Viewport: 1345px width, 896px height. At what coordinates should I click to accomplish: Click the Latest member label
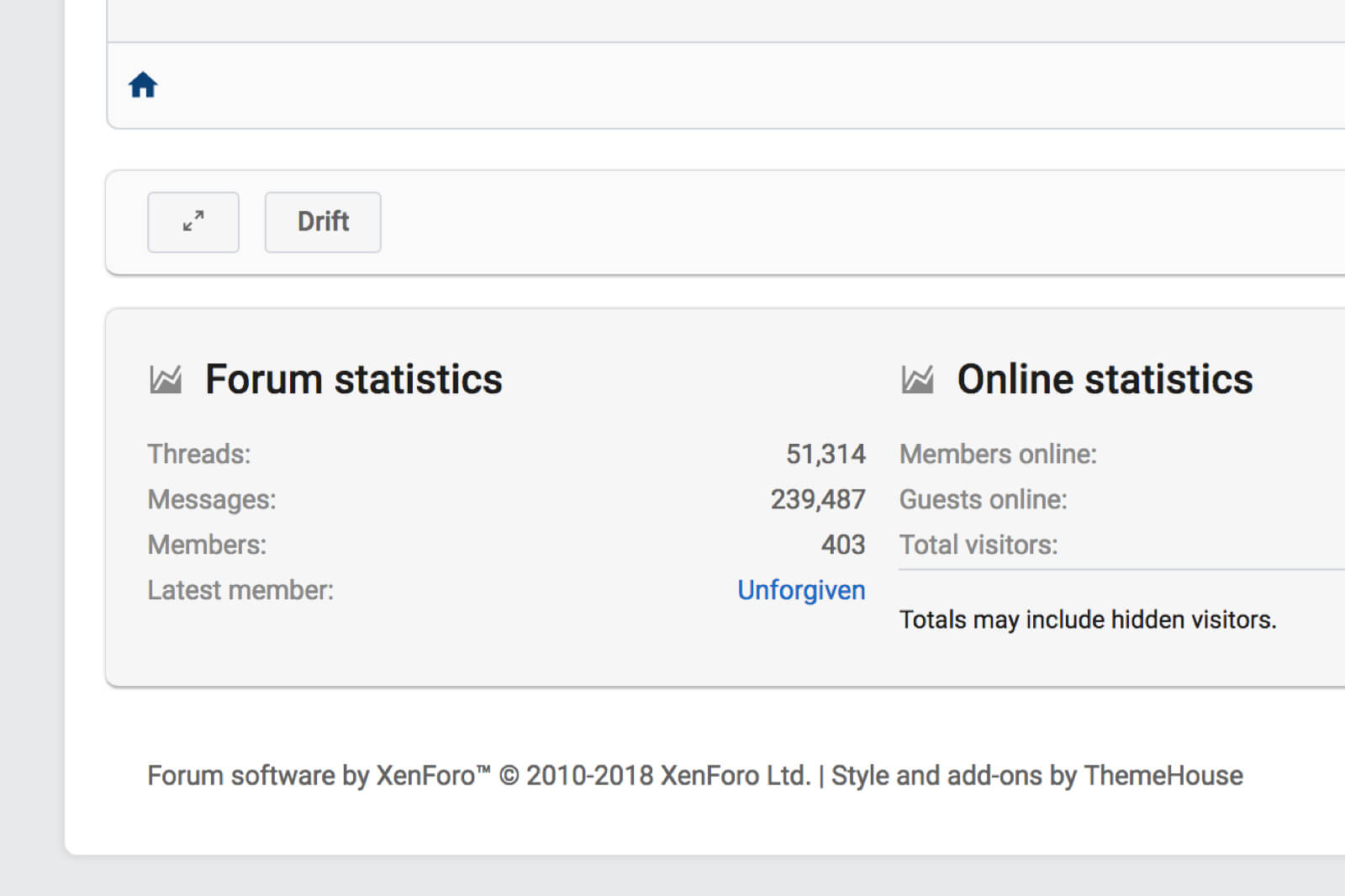click(240, 590)
